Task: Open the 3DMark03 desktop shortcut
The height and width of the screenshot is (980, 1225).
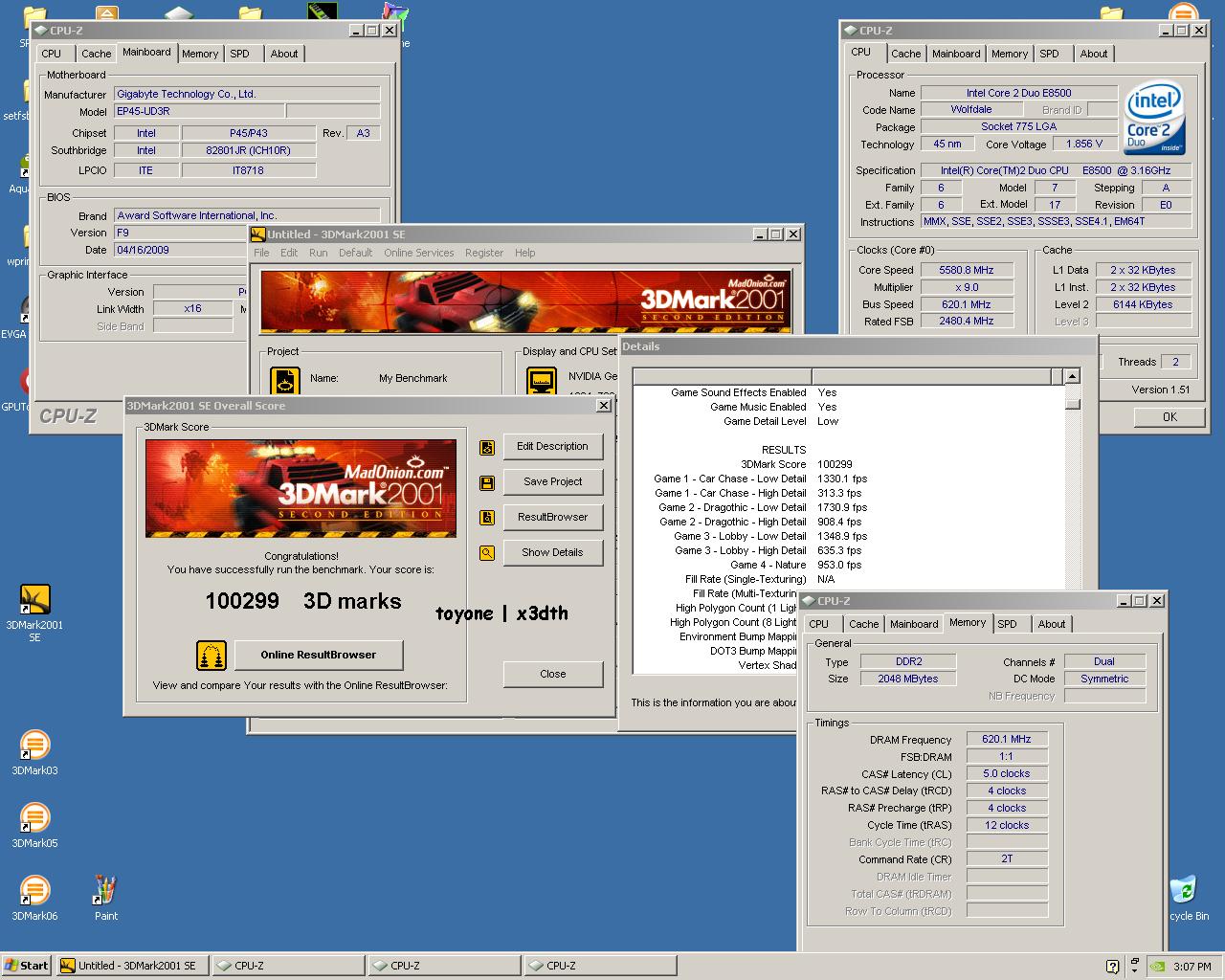Action: coord(34,745)
